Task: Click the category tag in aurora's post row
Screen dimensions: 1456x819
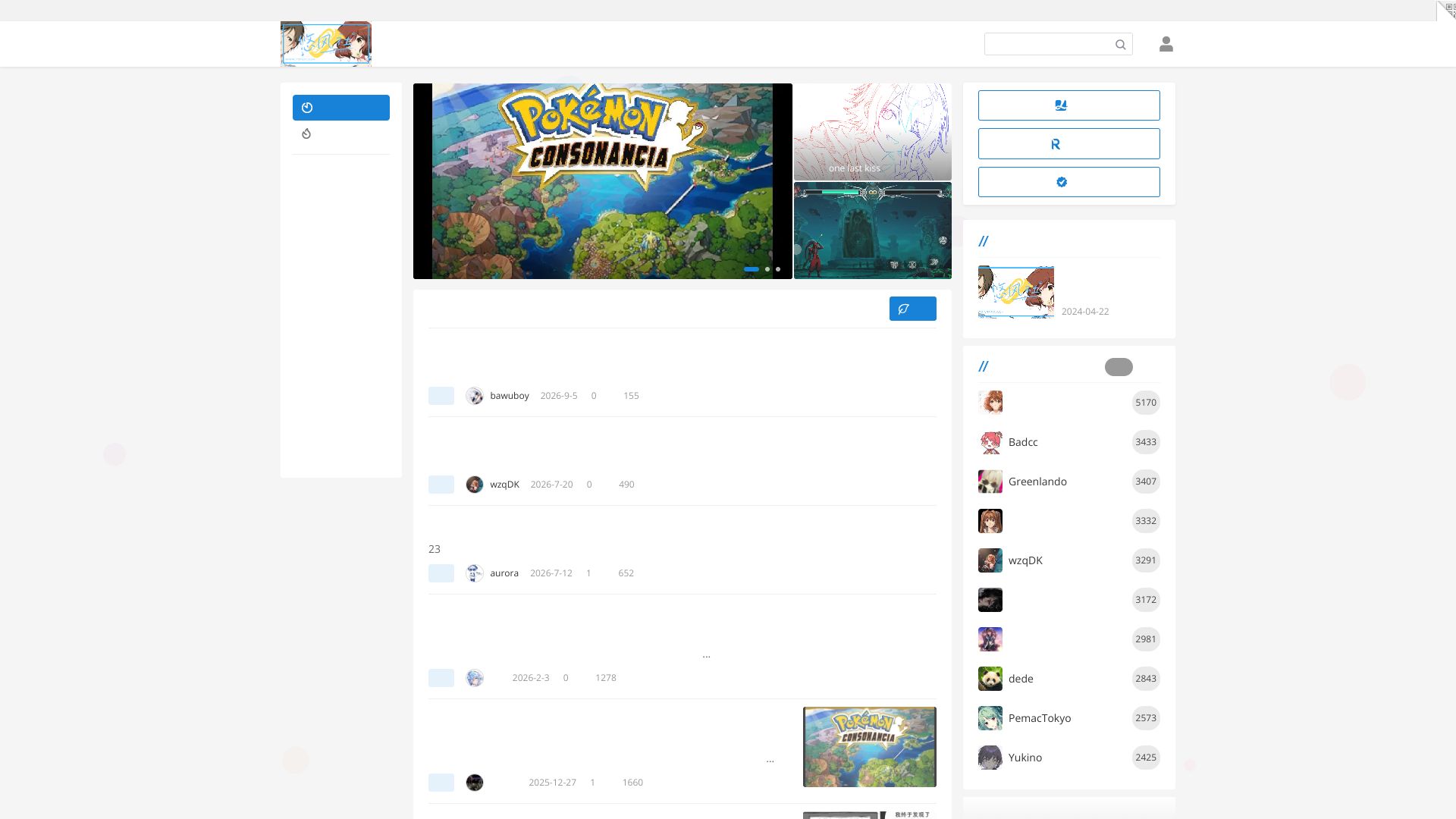Action: [x=441, y=573]
